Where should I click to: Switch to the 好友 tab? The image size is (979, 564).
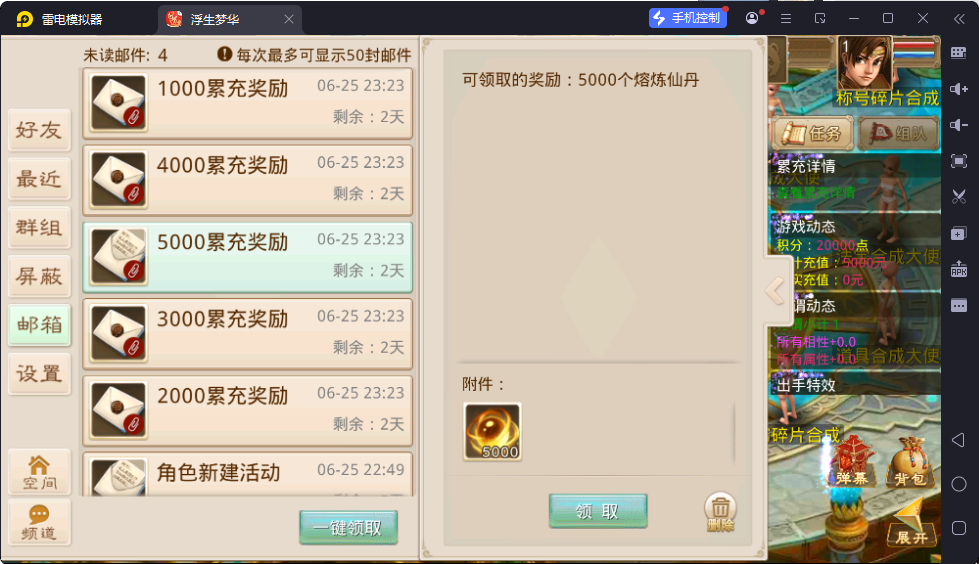click(x=39, y=130)
